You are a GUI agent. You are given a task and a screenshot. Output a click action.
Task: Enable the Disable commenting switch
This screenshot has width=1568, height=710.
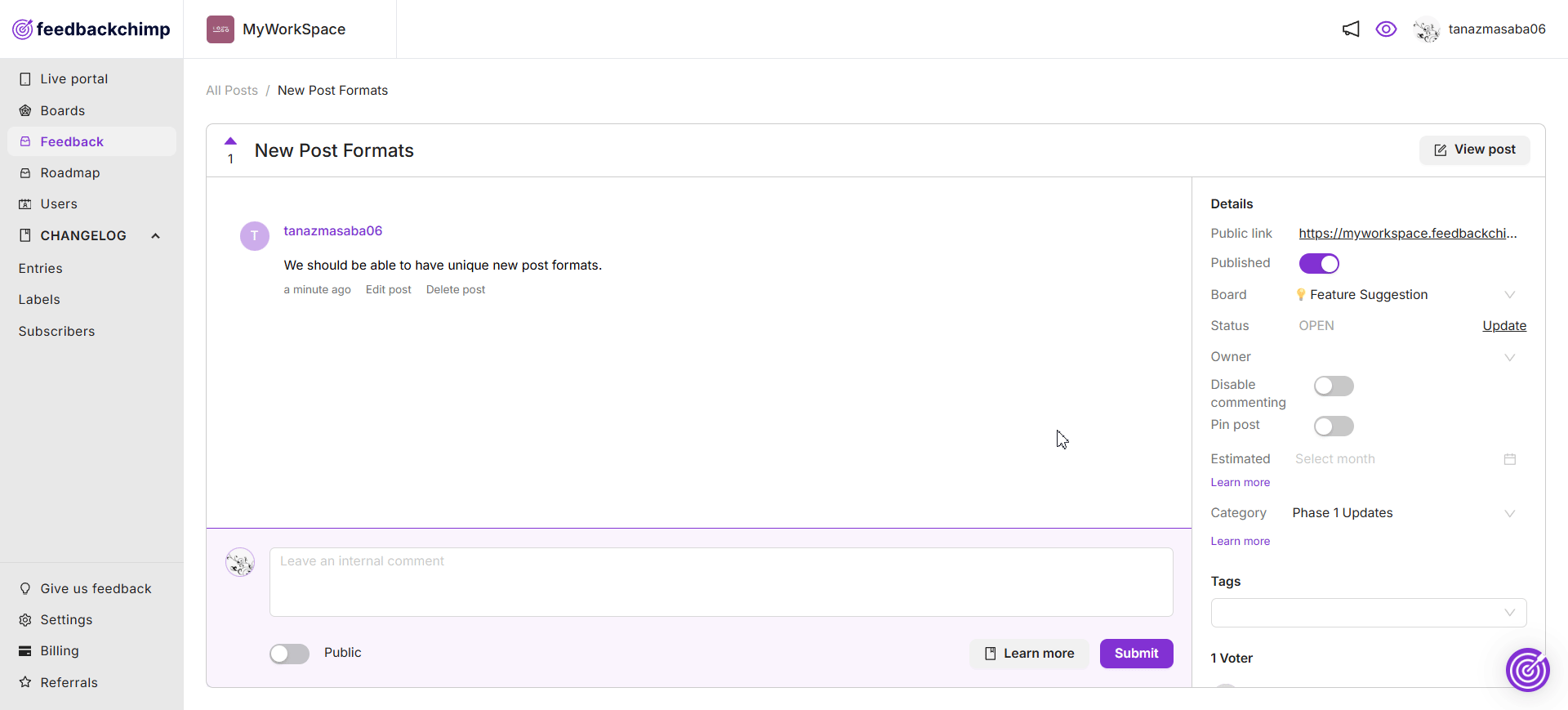coord(1334,386)
